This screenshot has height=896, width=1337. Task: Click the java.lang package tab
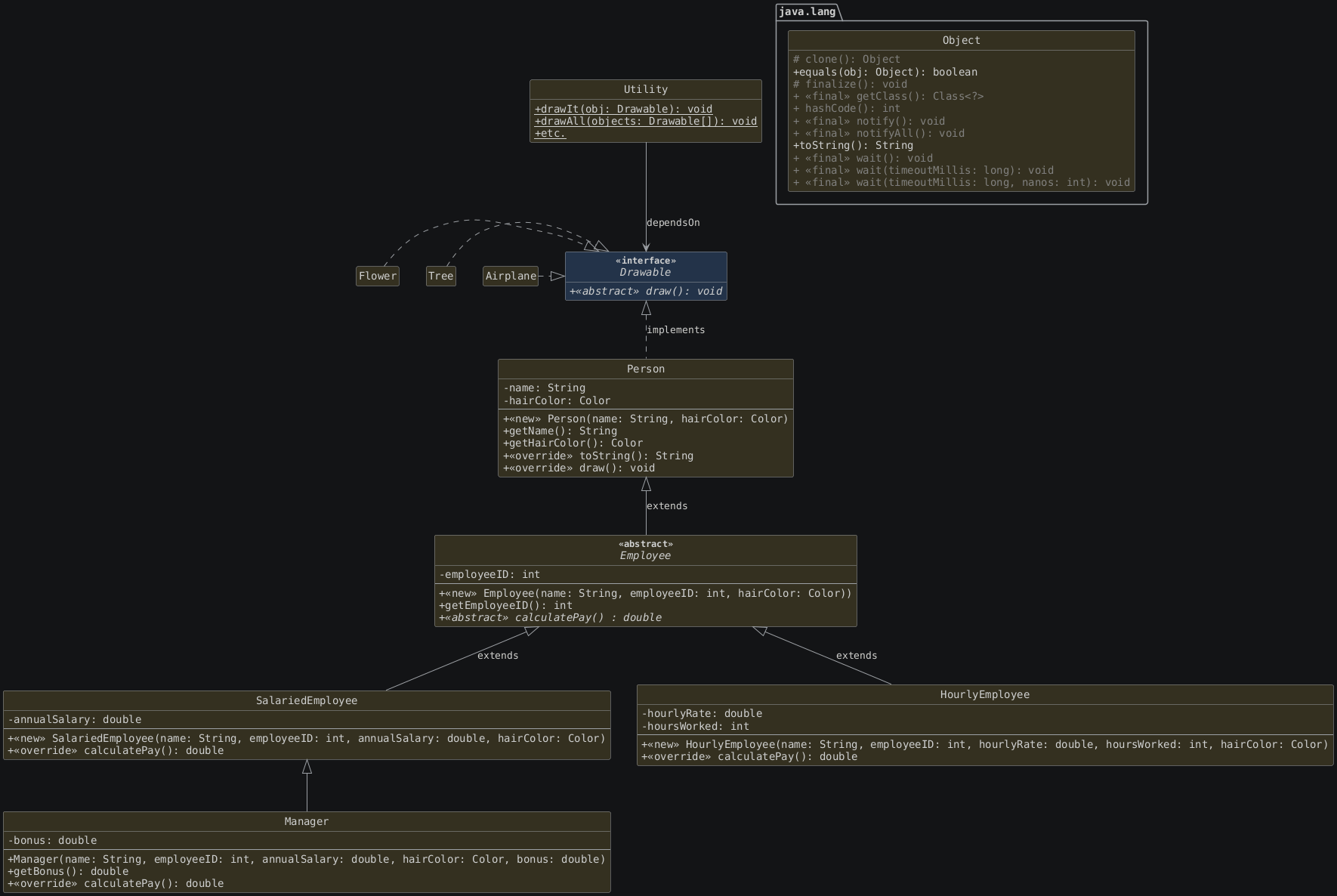point(807,11)
